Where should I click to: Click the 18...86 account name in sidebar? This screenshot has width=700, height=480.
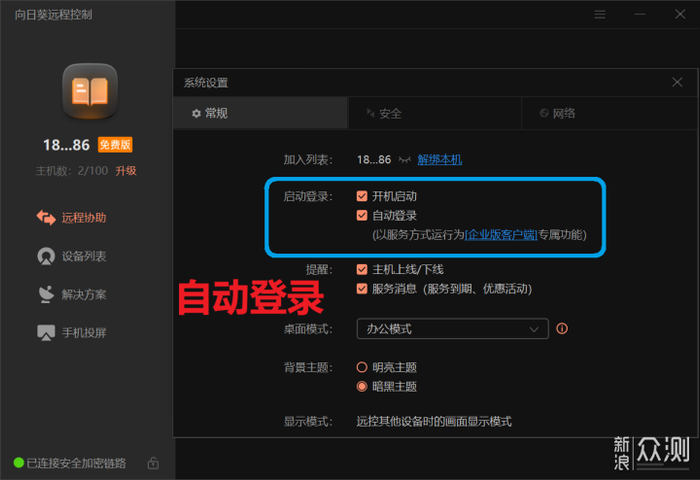[x=66, y=145]
